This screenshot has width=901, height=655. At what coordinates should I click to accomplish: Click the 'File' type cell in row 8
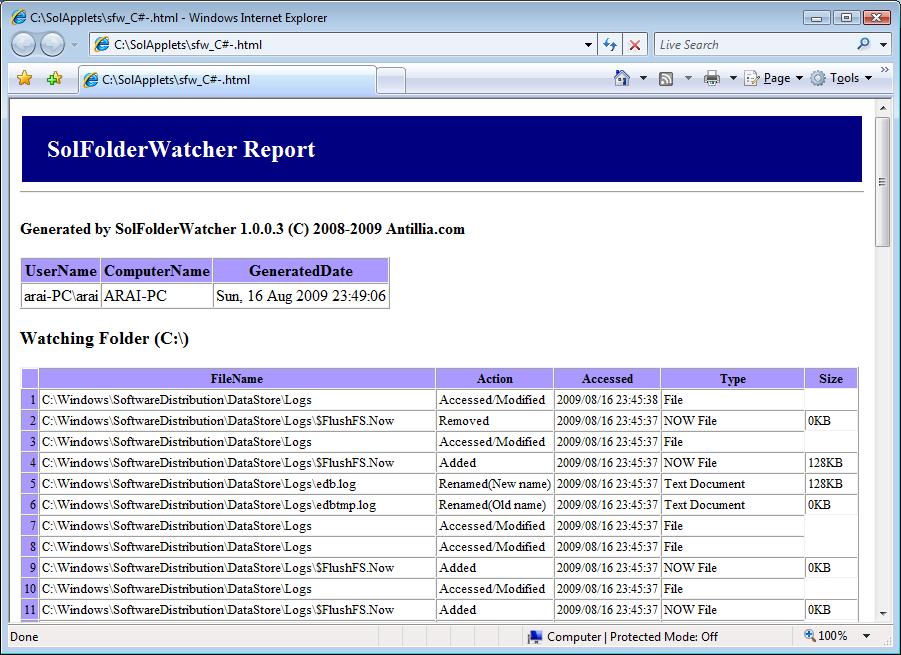pyautogui.click(x=733, y=547)
